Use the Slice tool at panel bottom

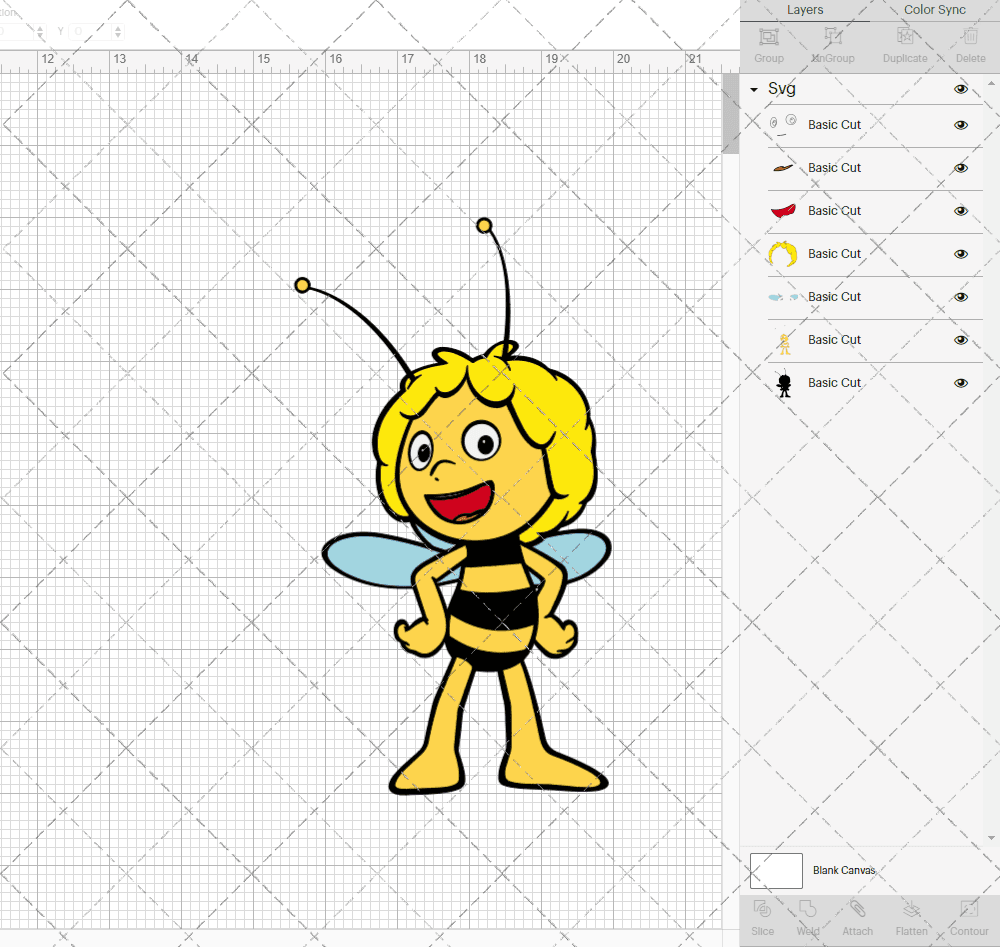pyautogui.click(x=762, y=909)
